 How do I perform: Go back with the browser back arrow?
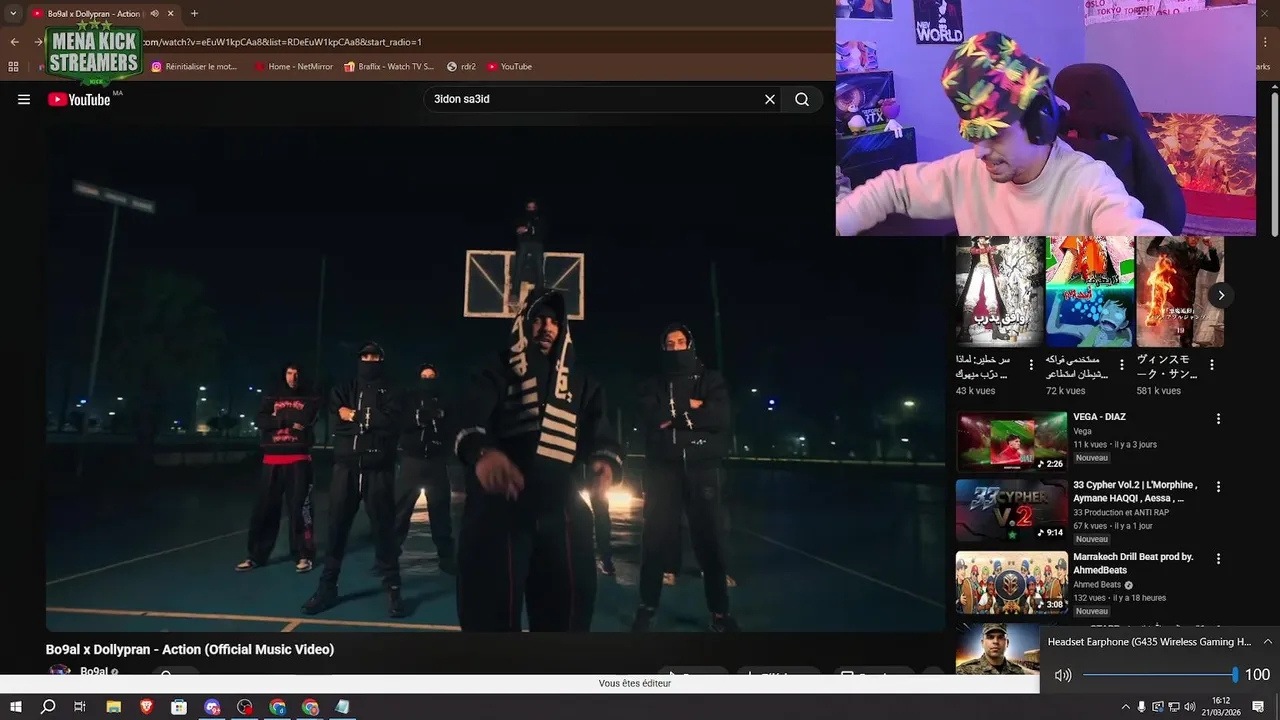pyautogui.click(x=14, y=42)
